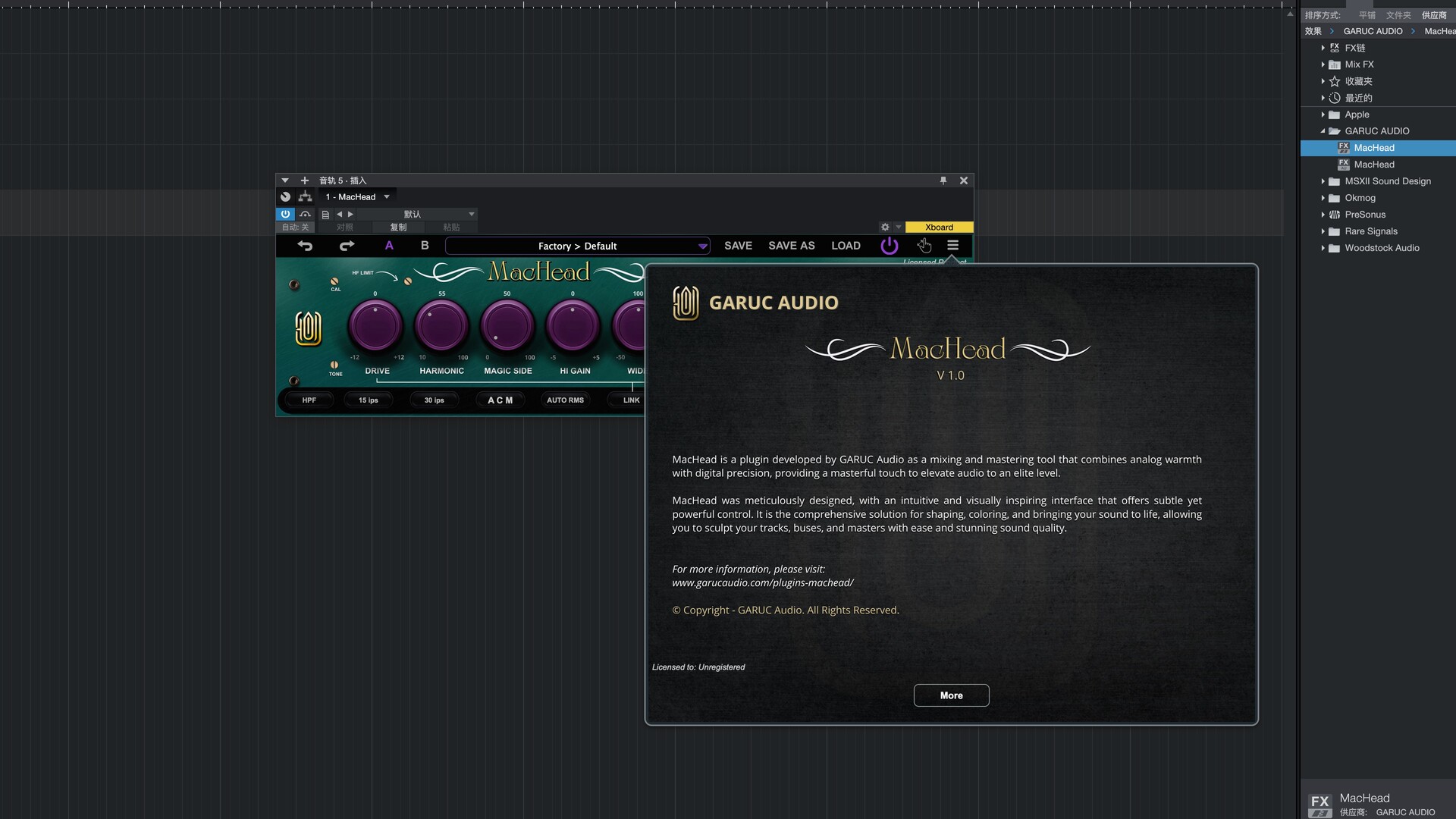
Task: Click the redo arrow in MacHead toolbar
Action: pyautogui.click(x=347, y=246)
